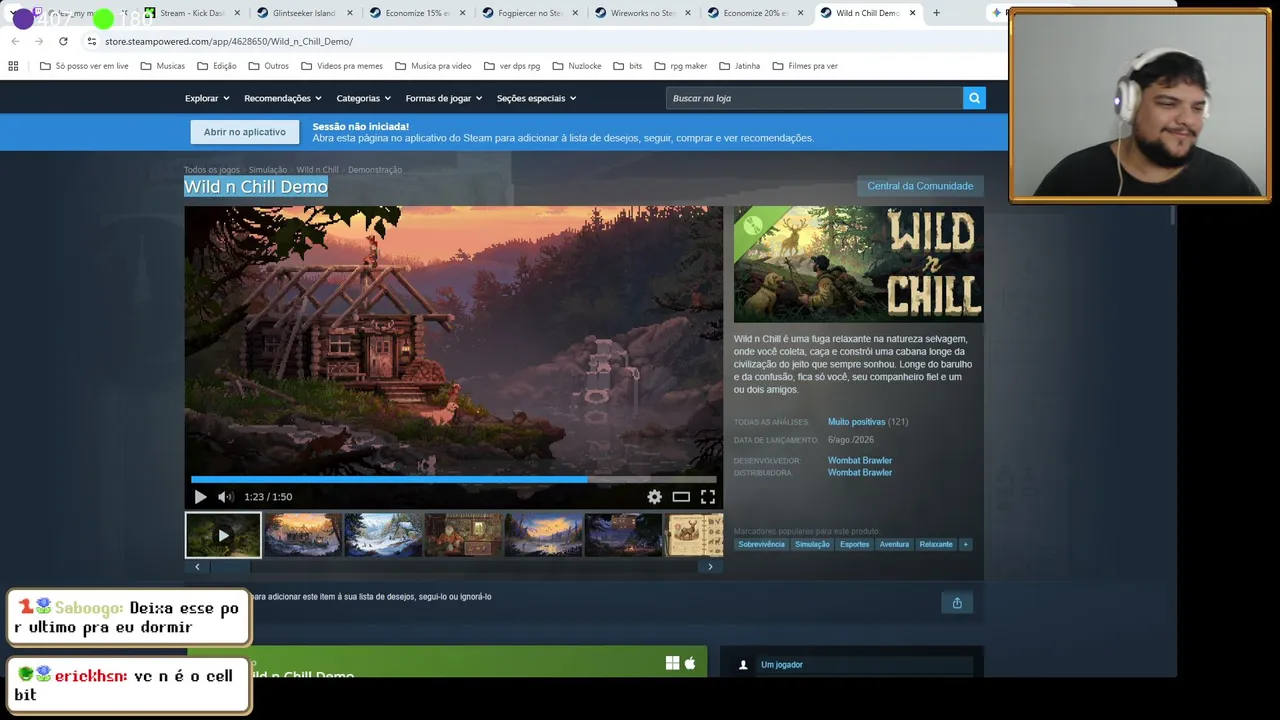Open the distributor Wombat Brawler link

click(860, 473)
